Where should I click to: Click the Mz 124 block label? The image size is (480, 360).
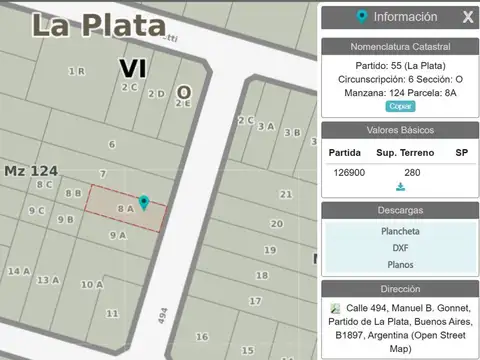(x=31, y=171)
